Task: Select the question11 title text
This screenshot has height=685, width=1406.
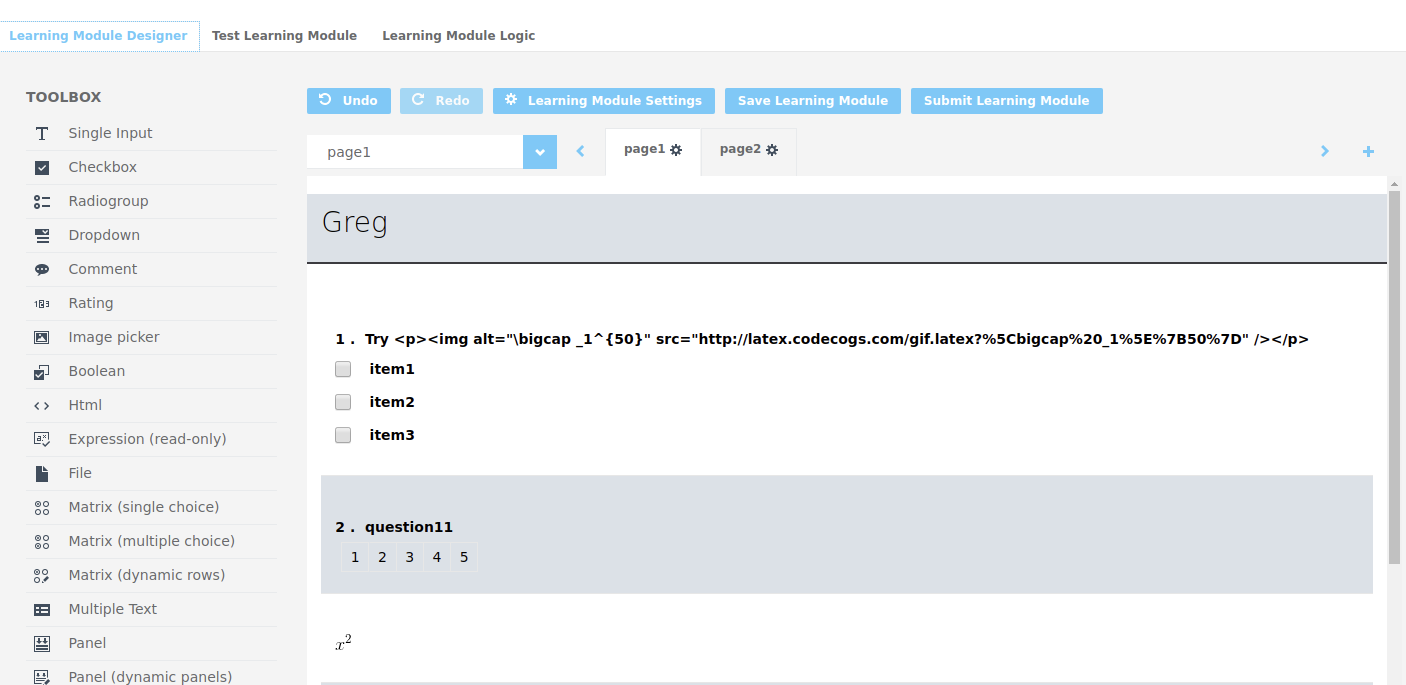Action: click(409, 527)
